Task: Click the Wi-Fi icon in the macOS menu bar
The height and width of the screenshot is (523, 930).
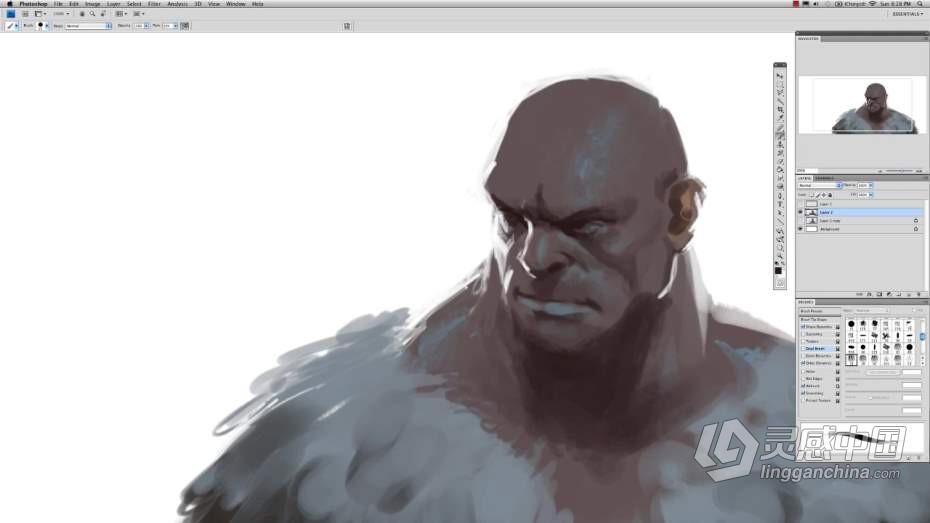Action: (x=872, y=4)
